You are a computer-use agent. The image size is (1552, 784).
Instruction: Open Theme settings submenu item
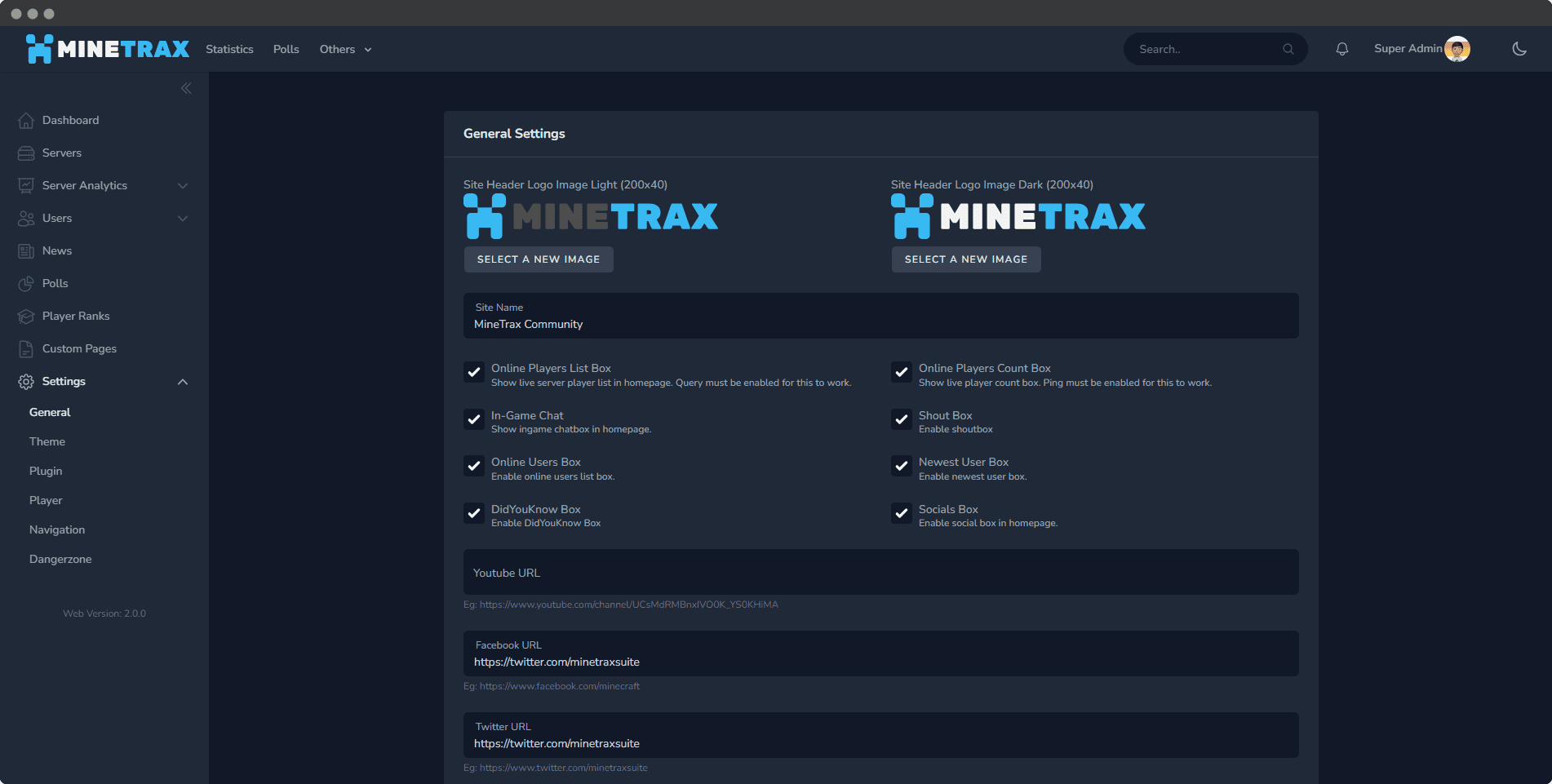point(47,441)
